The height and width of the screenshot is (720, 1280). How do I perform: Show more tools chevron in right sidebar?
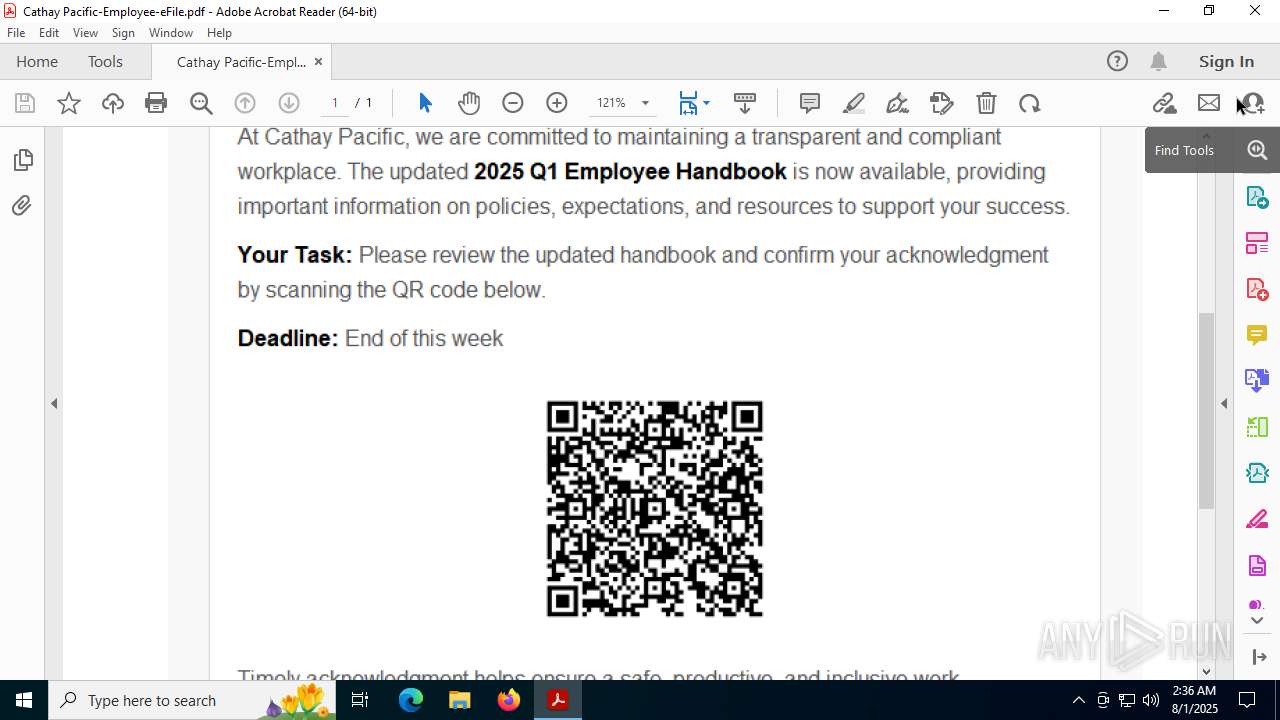pos(1257,621)
